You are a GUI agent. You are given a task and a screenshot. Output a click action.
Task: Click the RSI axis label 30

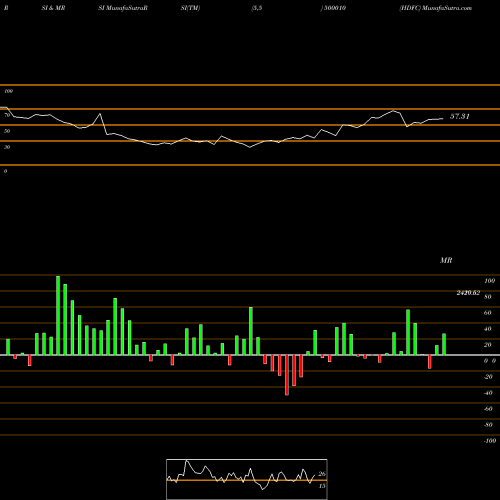pos(7,147)
